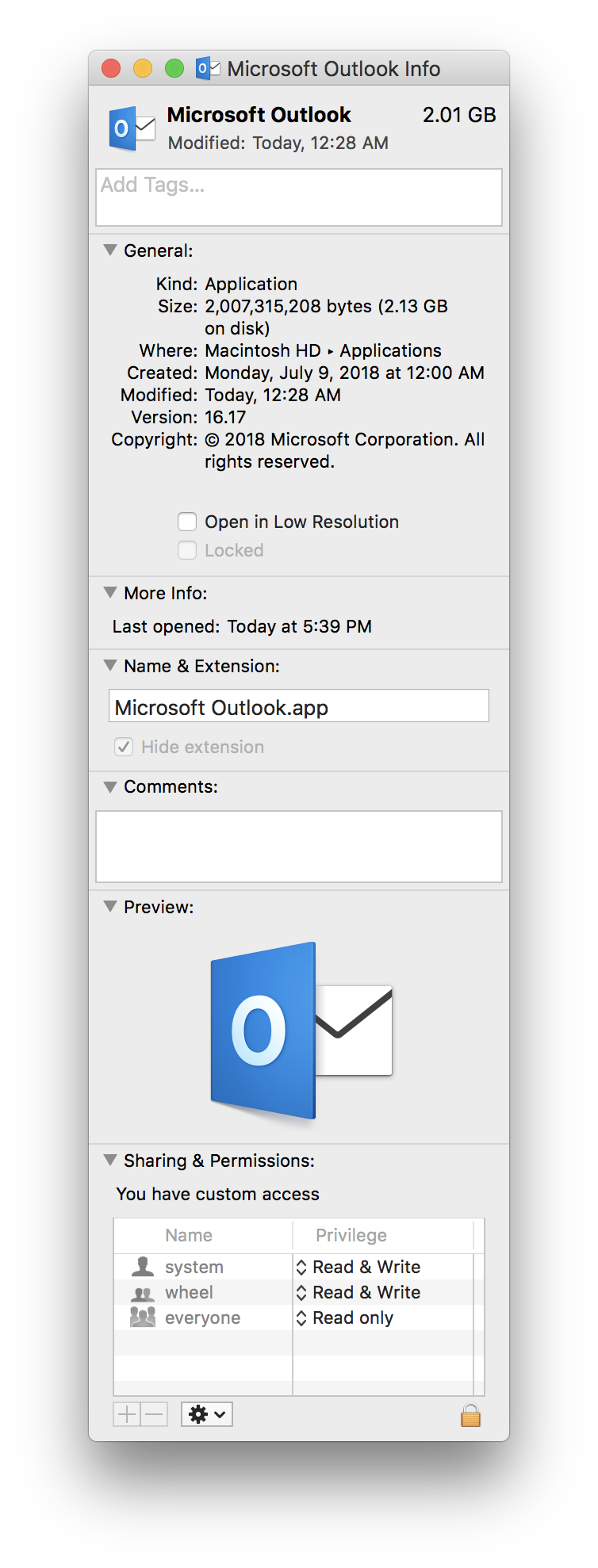This screenshot has width=598, height=1568.
Task: Change privilege for wheel group
Action: pos(358,1292)
